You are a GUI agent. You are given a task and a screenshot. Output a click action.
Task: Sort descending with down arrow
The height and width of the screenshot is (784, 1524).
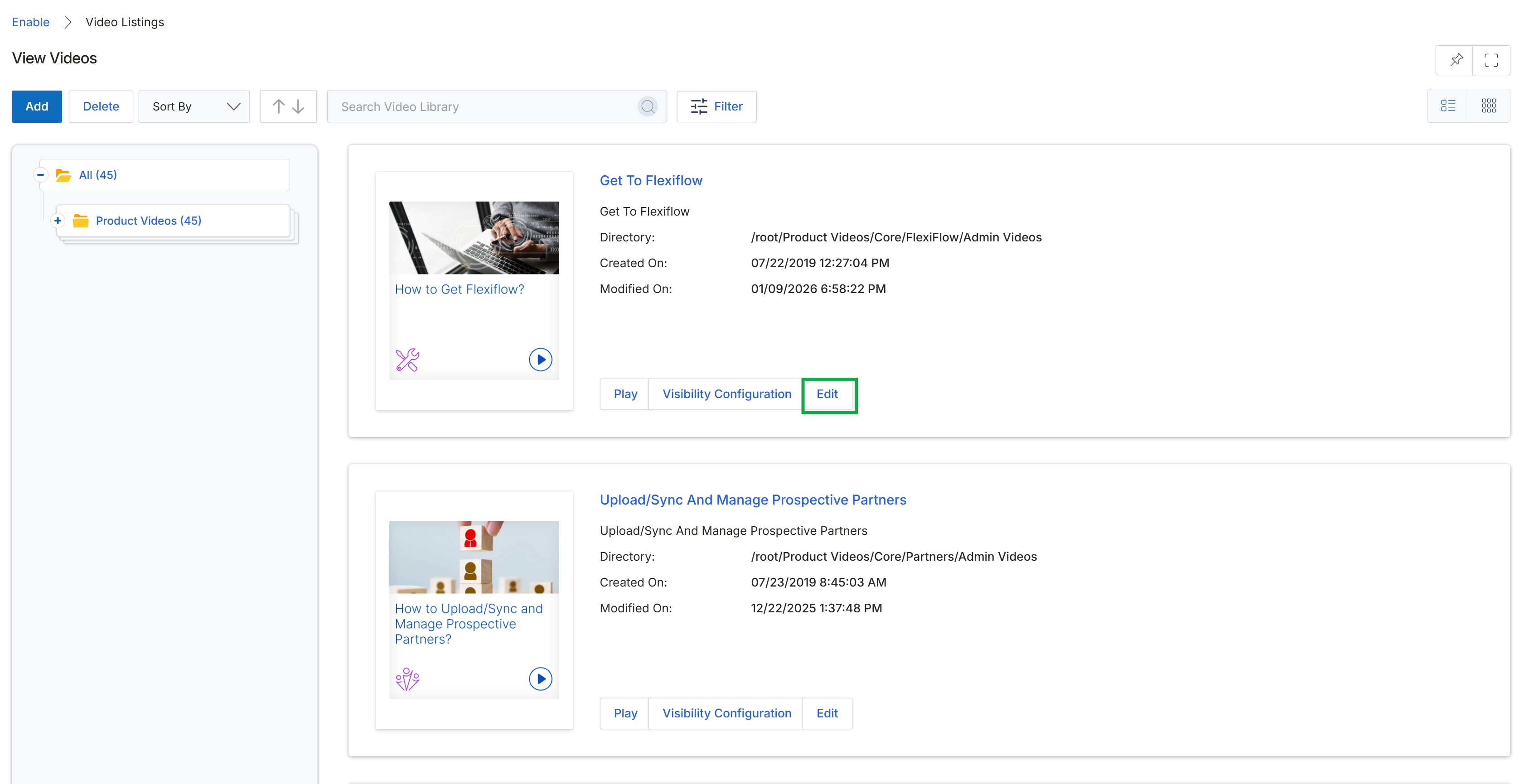(298, 106)
